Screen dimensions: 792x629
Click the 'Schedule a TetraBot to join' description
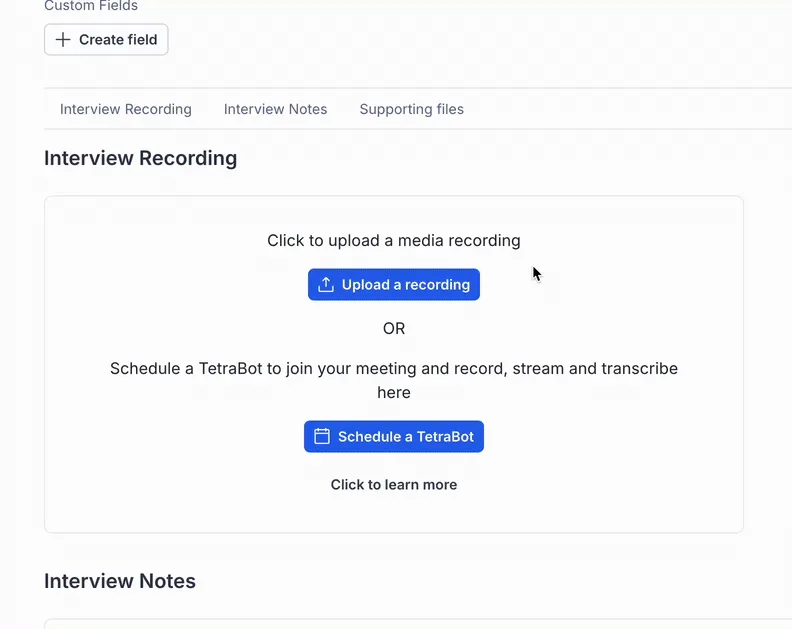pos(394,380)
